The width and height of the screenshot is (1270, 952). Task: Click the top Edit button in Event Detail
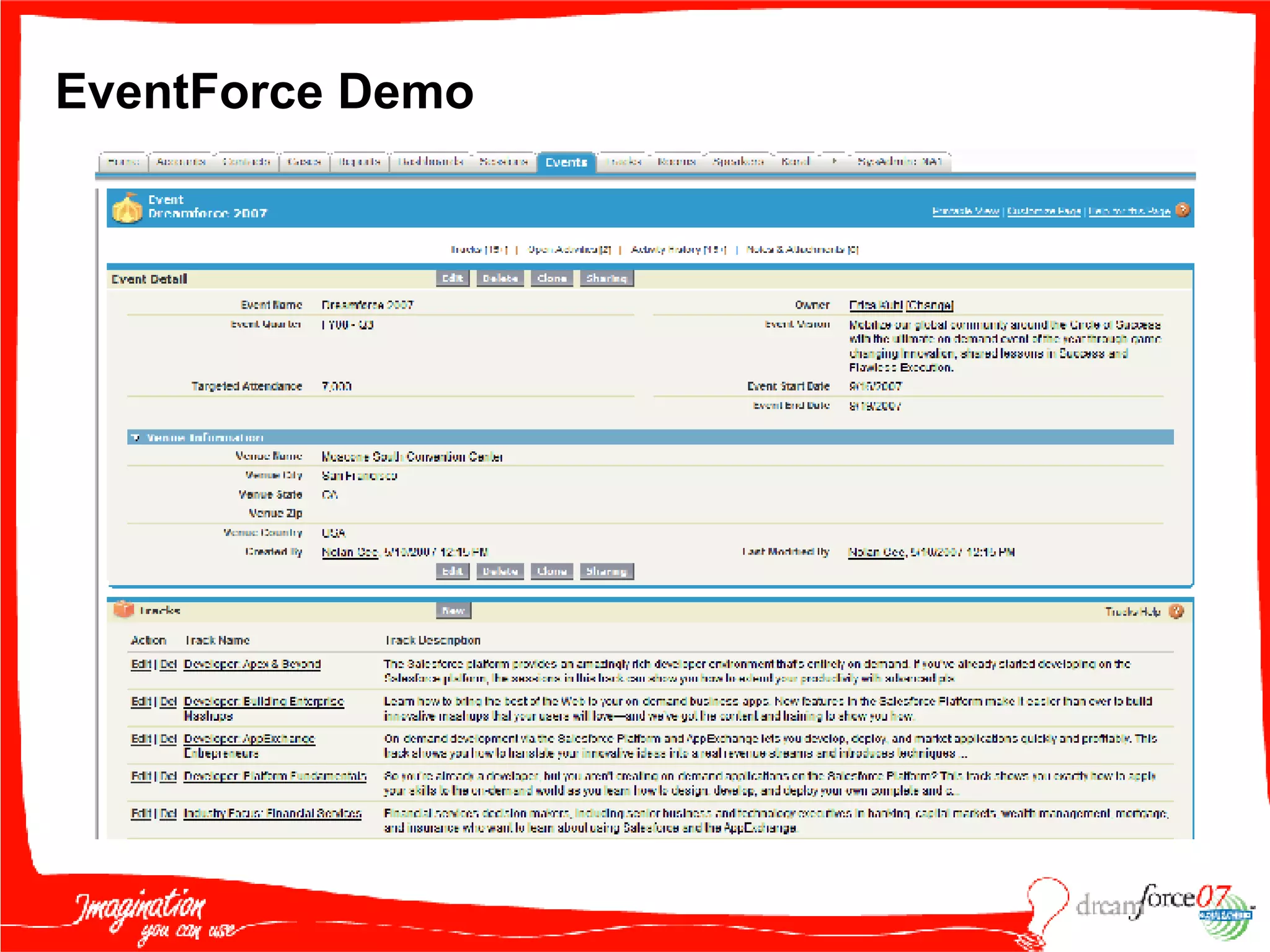(x=453, y=278)
